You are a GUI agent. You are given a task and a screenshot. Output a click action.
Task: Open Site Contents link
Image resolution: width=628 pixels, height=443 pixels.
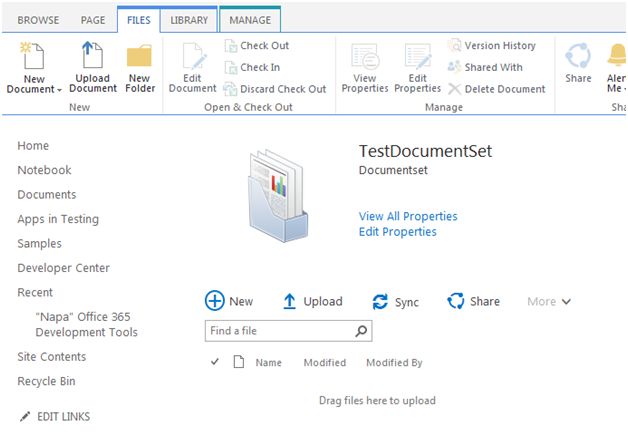pos(52,357)
